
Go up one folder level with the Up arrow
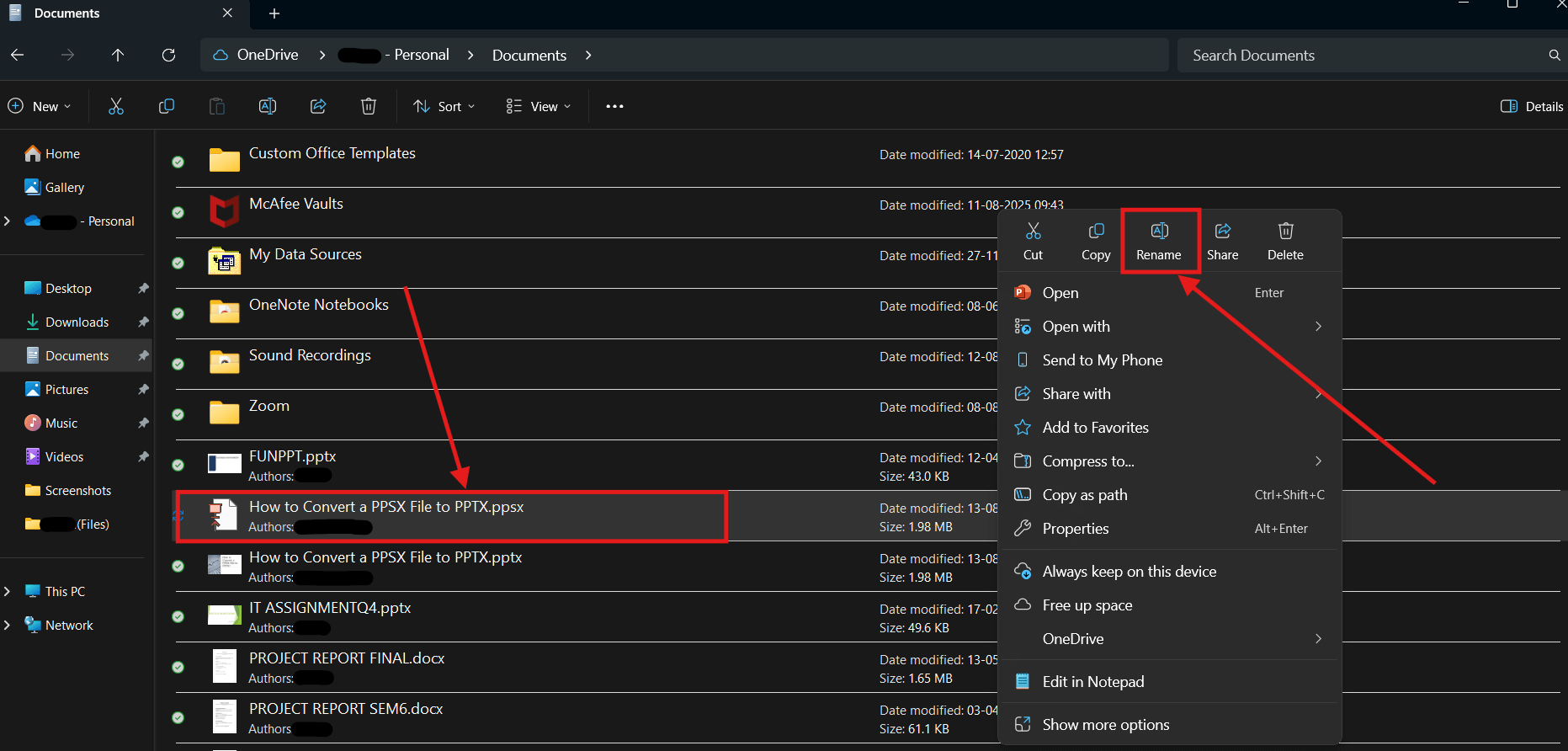[118, 55]
